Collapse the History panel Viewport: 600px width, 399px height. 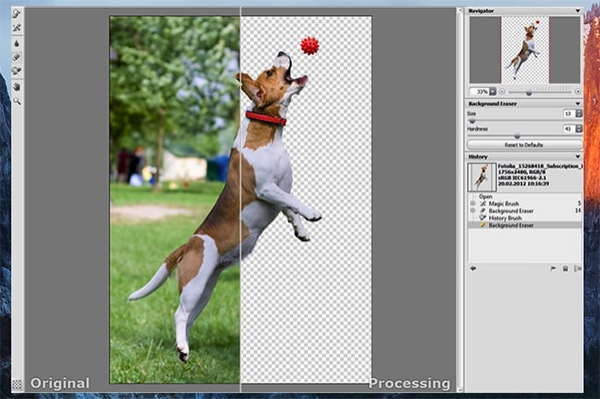pos(577,157)
